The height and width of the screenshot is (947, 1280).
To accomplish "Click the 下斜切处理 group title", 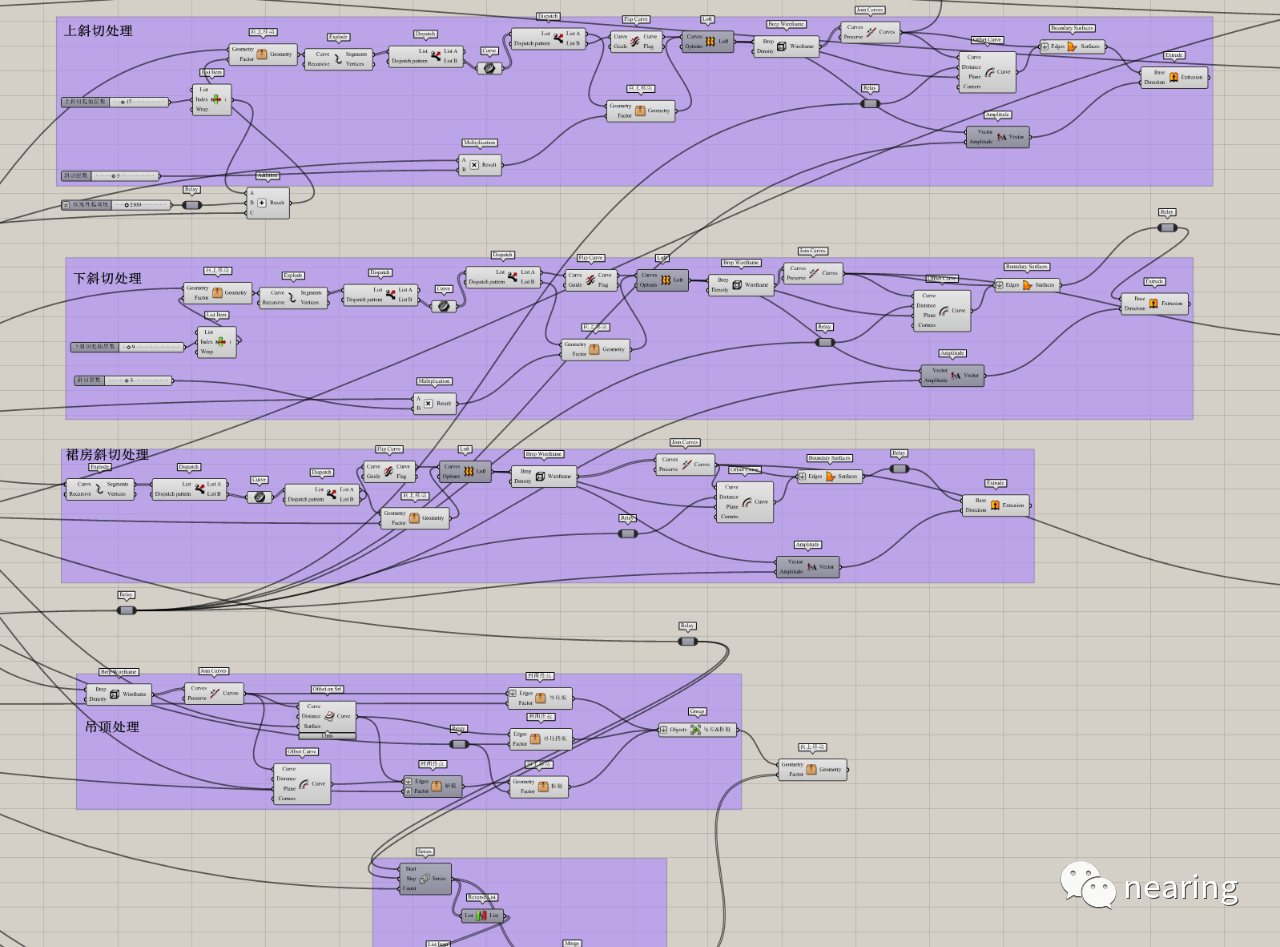I will point(107,278).
